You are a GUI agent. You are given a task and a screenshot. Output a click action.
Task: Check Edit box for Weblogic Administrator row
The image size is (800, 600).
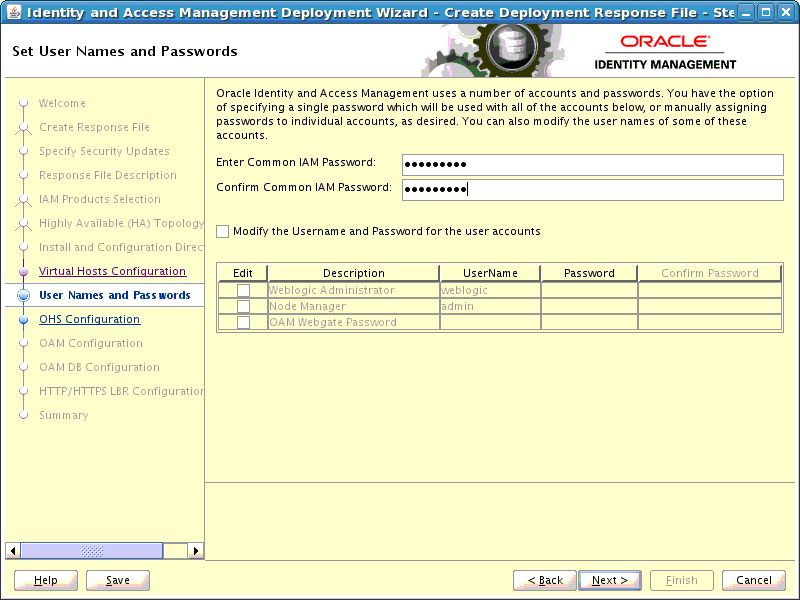pyautogui.click(x=243, y=290)
